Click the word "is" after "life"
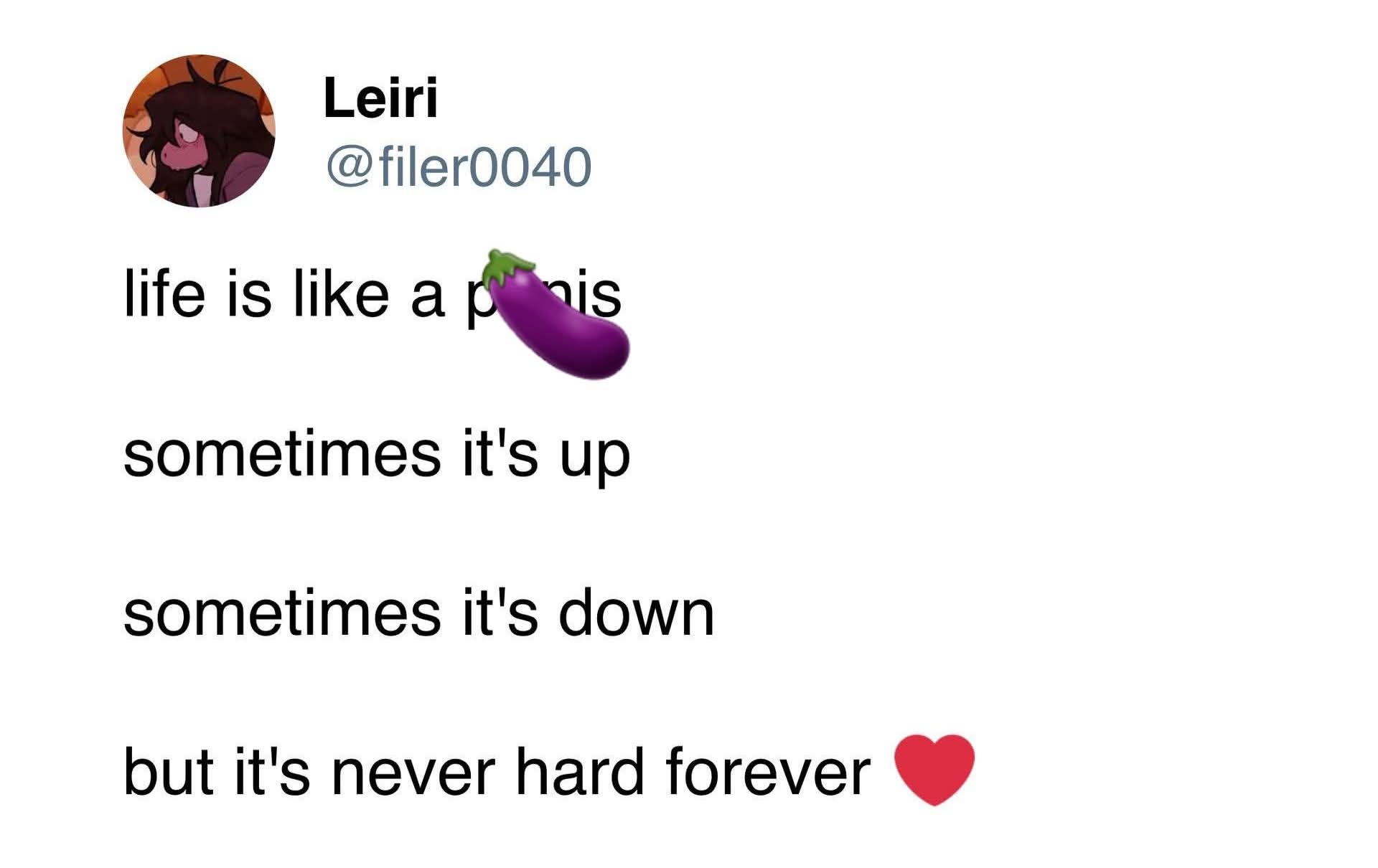Viewport: 1378px width, 868px height. [250, 294]
